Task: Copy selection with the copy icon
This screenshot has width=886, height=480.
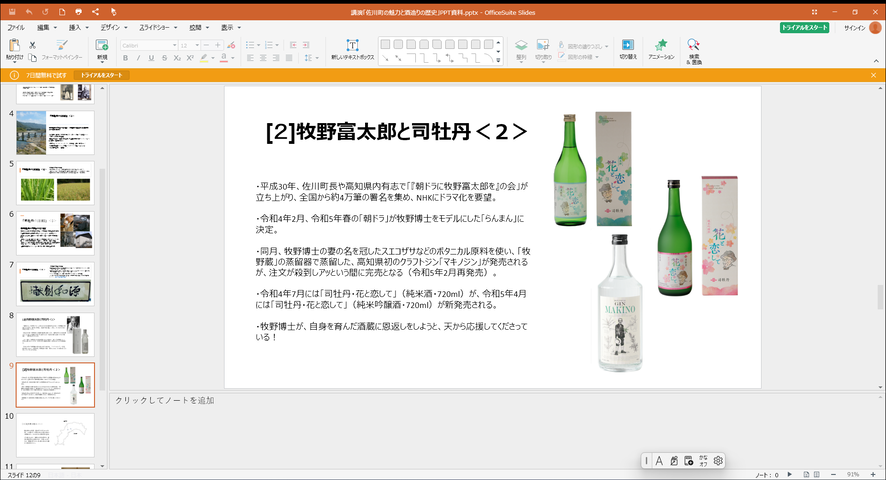Action: pos(32,58)
